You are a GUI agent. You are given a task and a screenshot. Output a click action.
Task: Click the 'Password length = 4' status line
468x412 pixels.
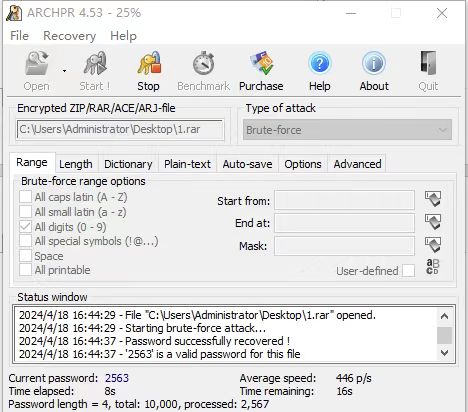(139, 404)
